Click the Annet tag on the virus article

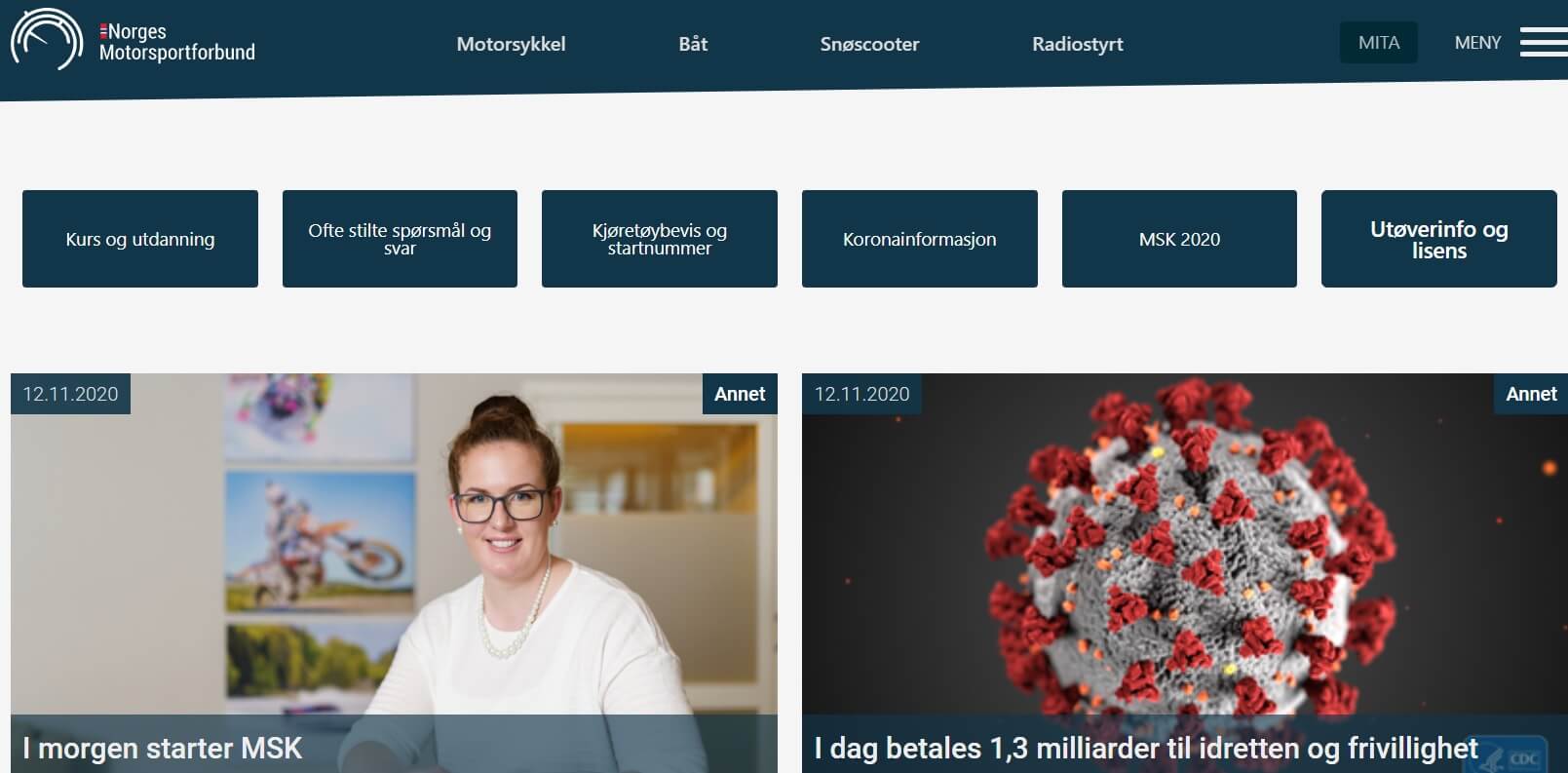(x=1531, y=394)
